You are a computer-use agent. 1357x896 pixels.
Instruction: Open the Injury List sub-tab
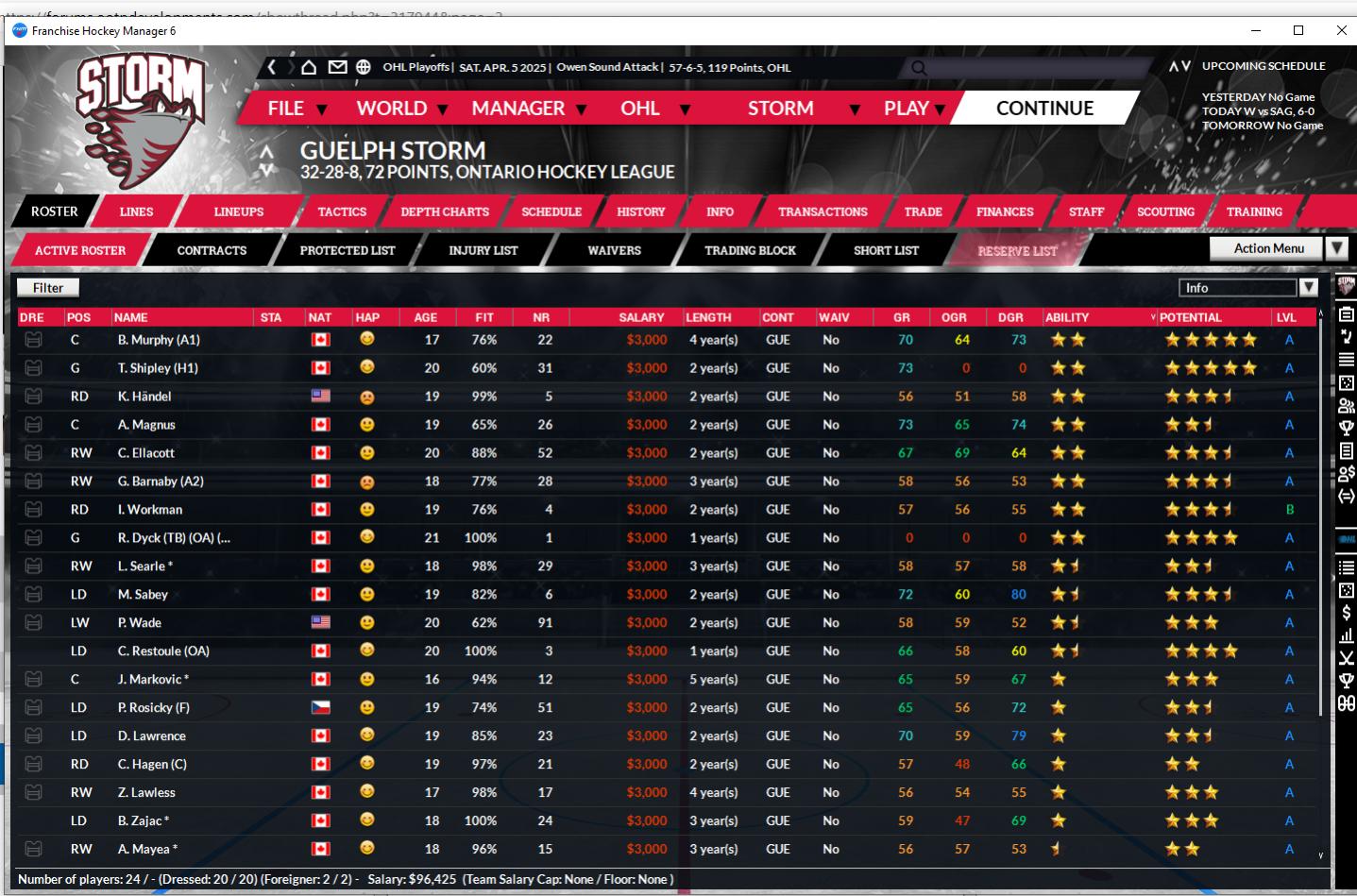click(483, 250)
